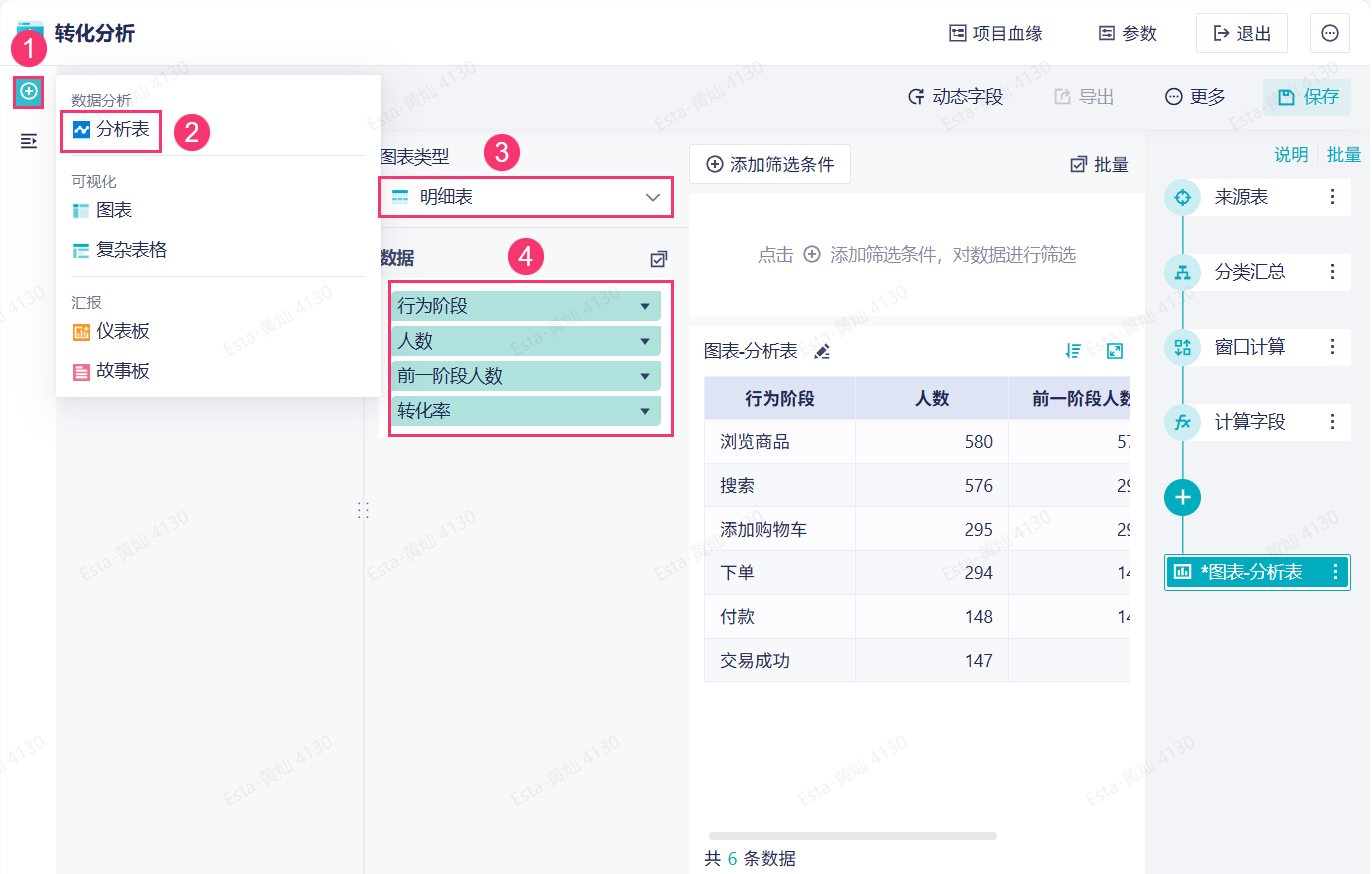Click the collapse panel icon in left sidebar
The height and width of the screenshot is (874, 1372).
pyautogui.click(x=29, y=141)
